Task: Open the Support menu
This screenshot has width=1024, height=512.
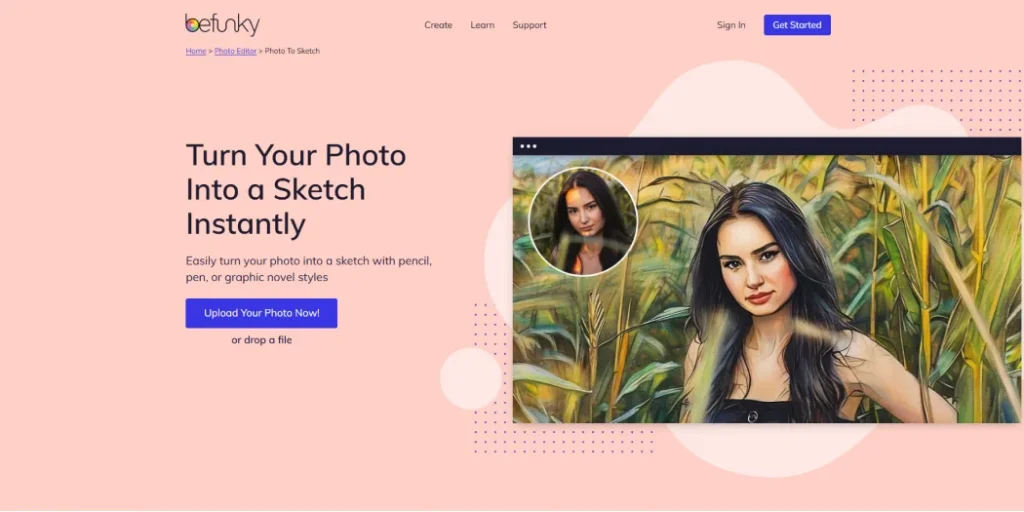Action: tap(530, 25)
